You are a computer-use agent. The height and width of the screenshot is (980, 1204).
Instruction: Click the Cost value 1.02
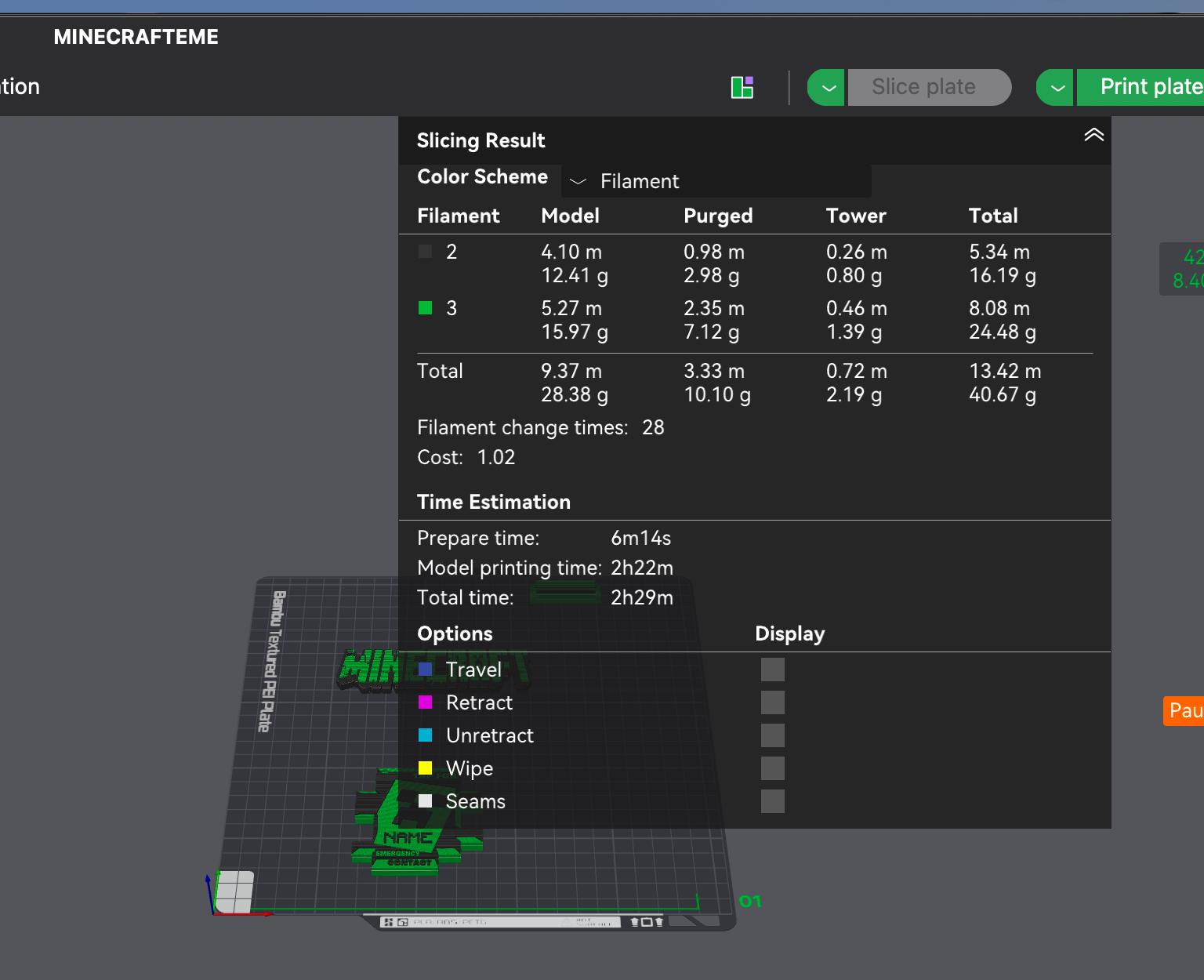point(496,457)
